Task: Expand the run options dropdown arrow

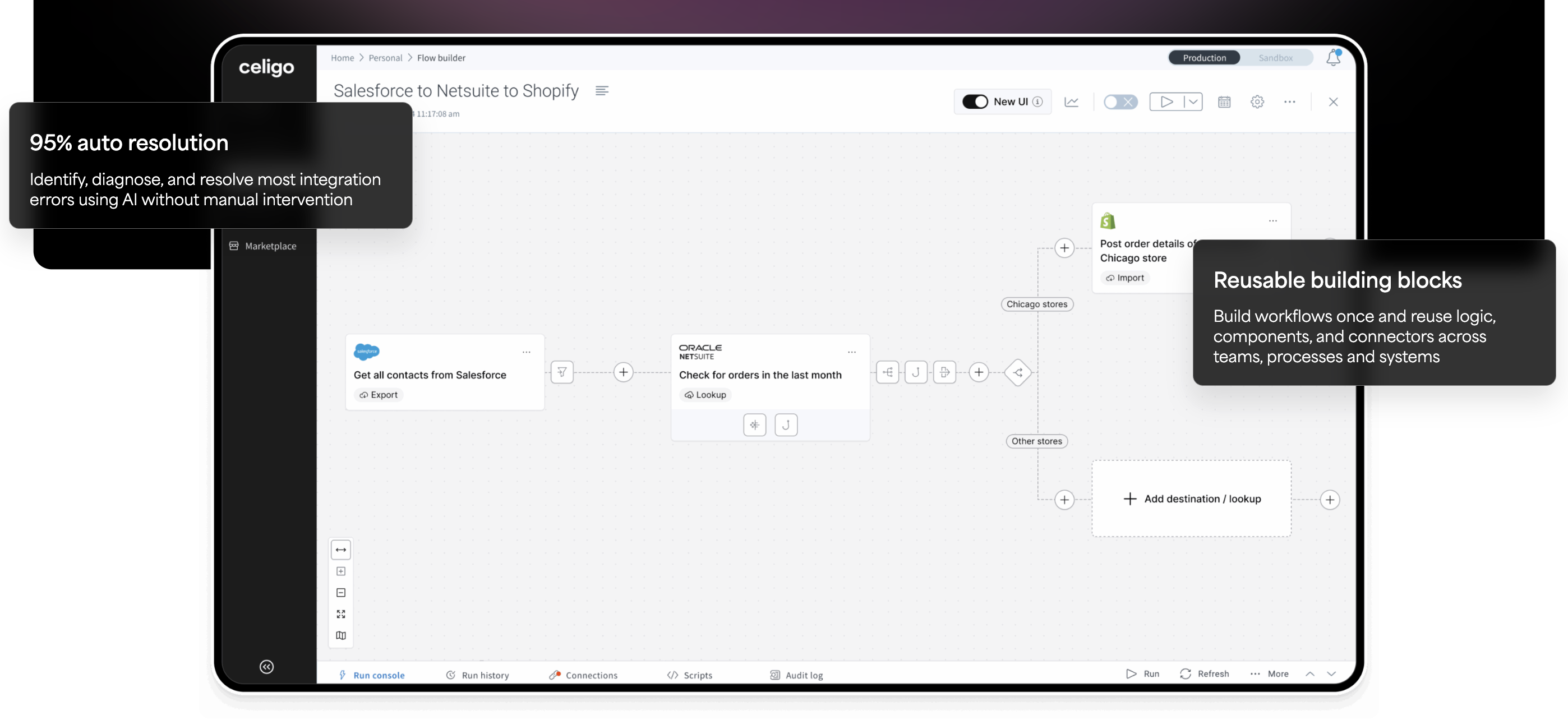Action: click(1193, 101)
